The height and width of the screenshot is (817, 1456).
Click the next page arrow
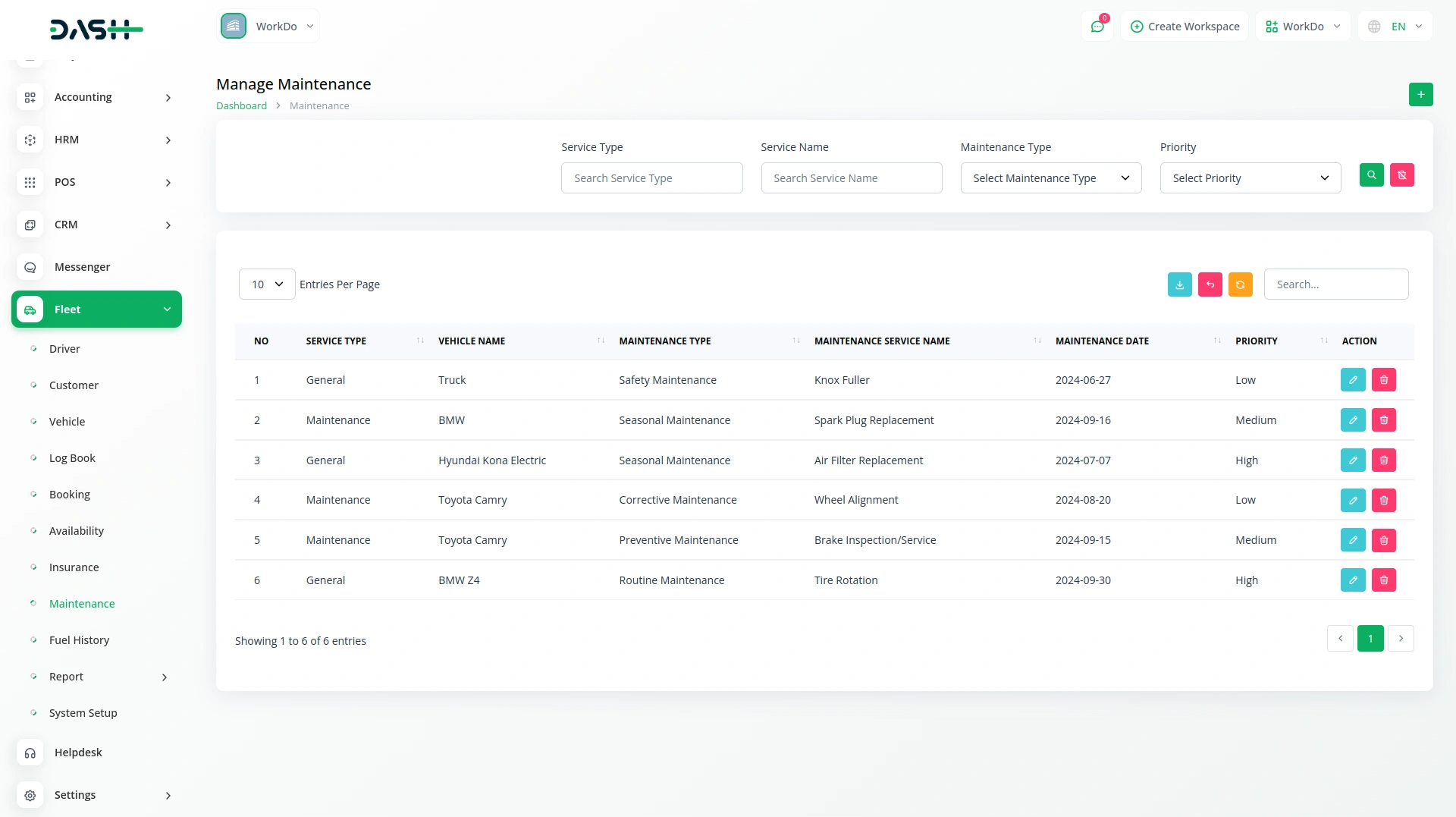coord(1400,639)
